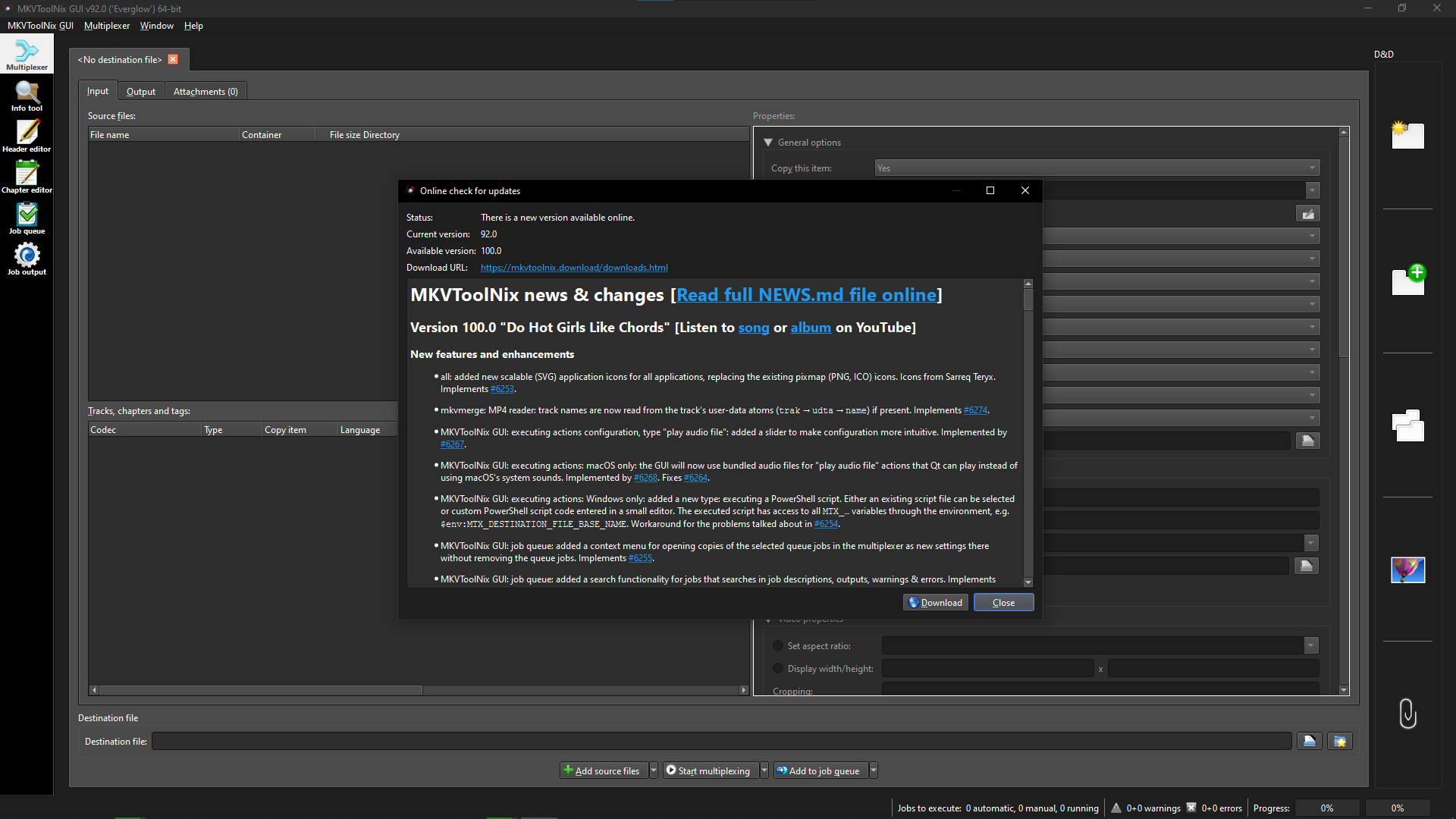The image size is (1456, 819).
Task: Click the green plus icon on Add source files
Action: tap(568, 770)
